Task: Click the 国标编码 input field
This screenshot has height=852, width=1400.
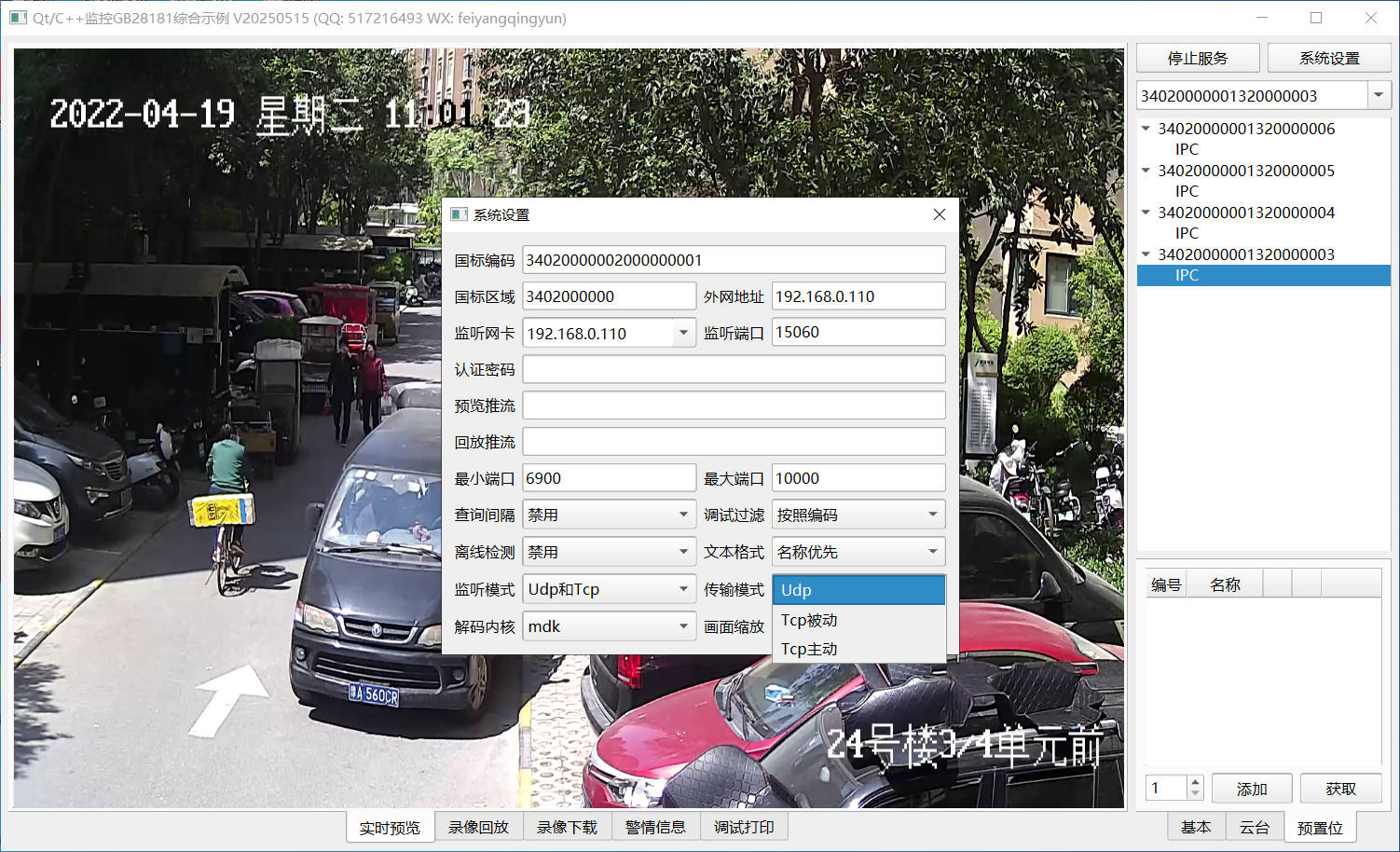Action: tap(734, 260)
